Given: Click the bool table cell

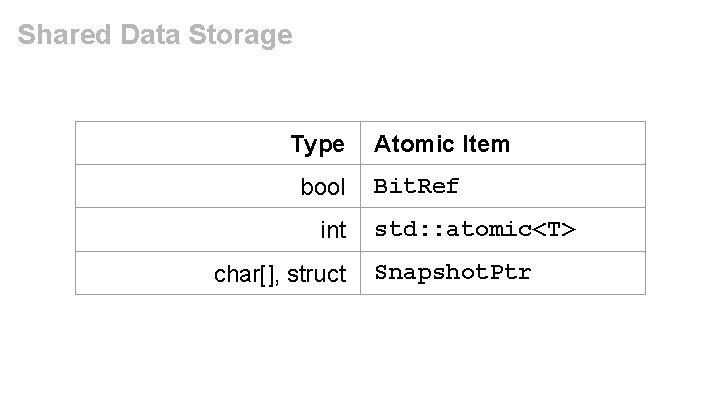Looking at the screenshot, I should click(323, 187).
